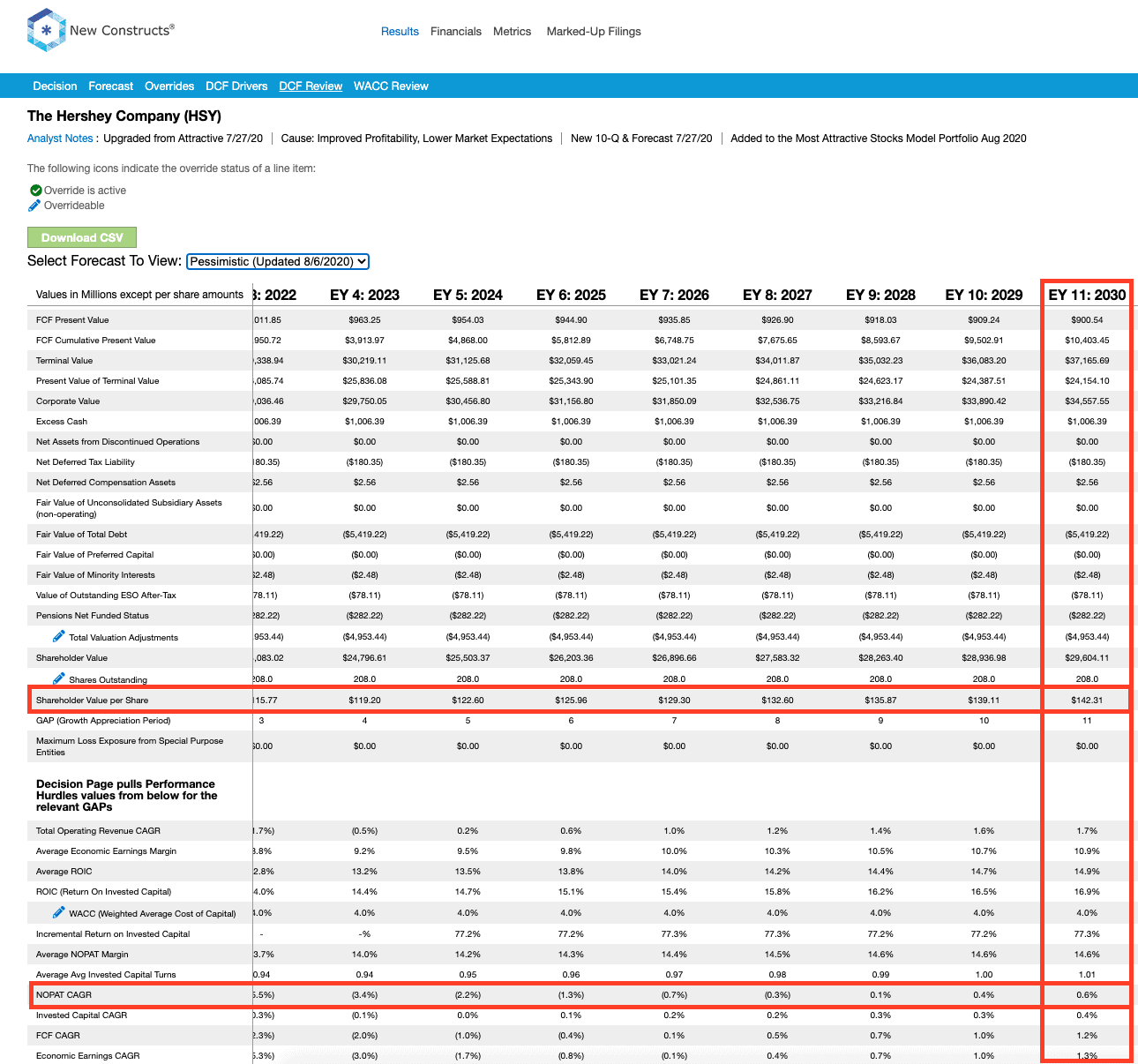Click the FCF Cumulative Present Value row label
This screenshot has height=1064, width=1138.
(x=95, y=340)
